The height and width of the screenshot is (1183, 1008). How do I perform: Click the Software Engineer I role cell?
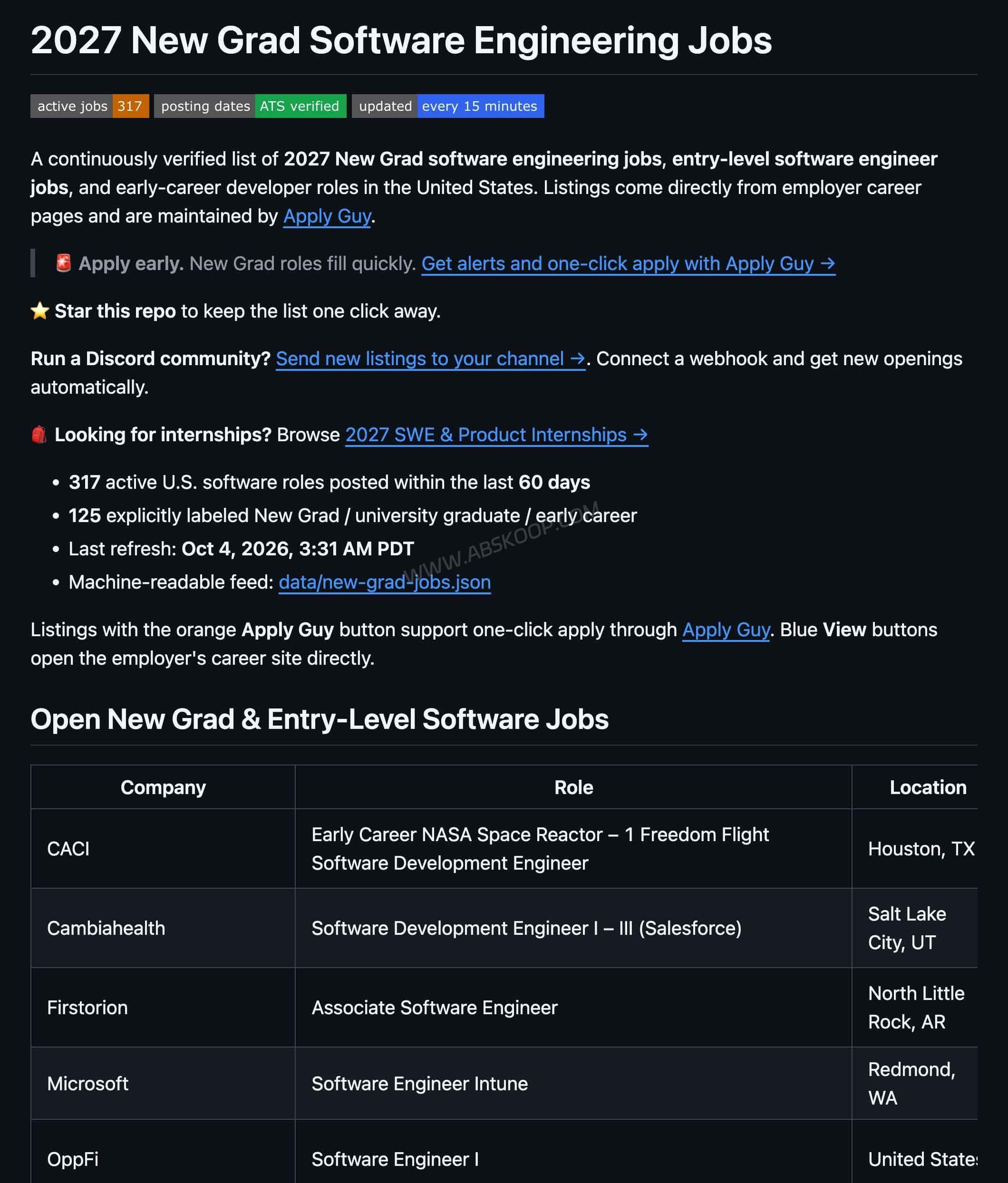pyautogui.click(x=573, y=1152)
